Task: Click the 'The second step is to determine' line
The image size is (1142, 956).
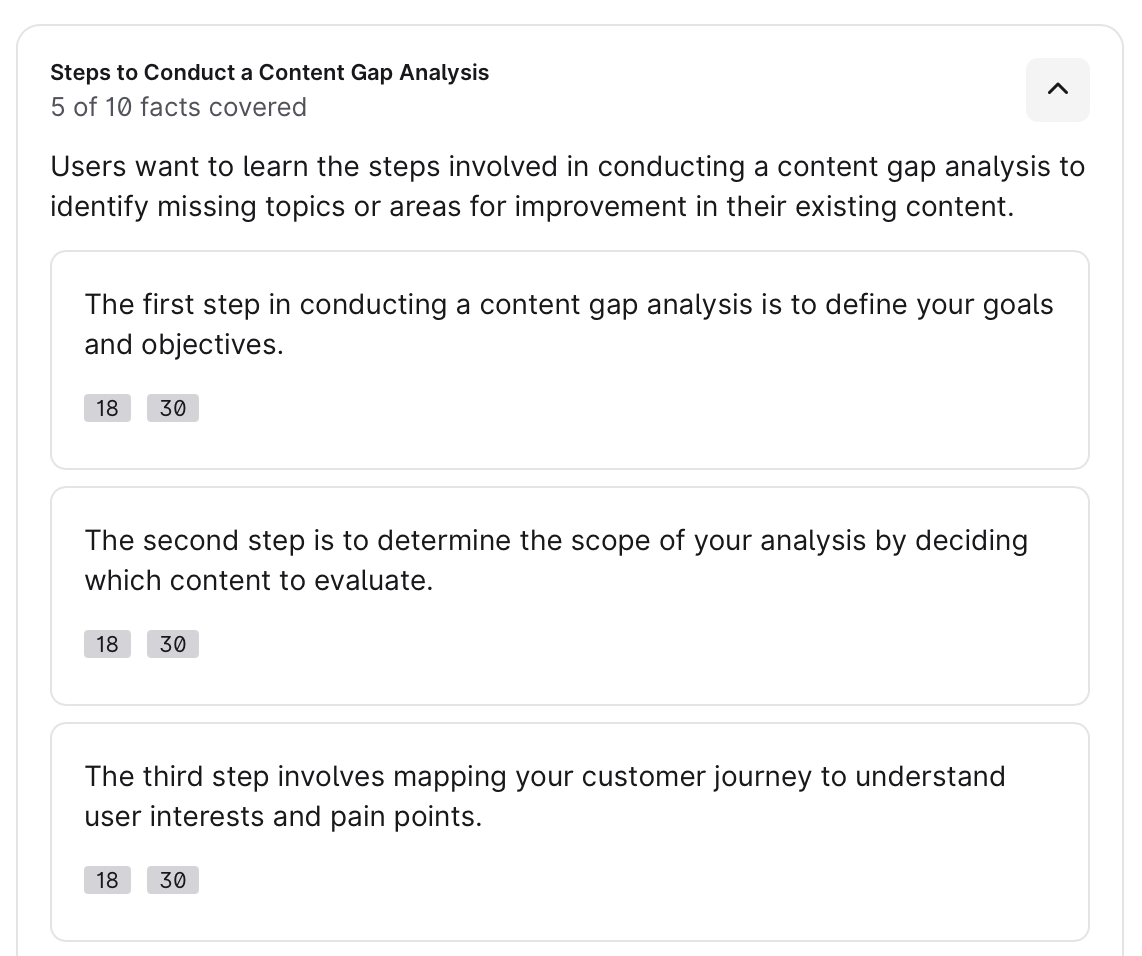Action: click(556, 541)
